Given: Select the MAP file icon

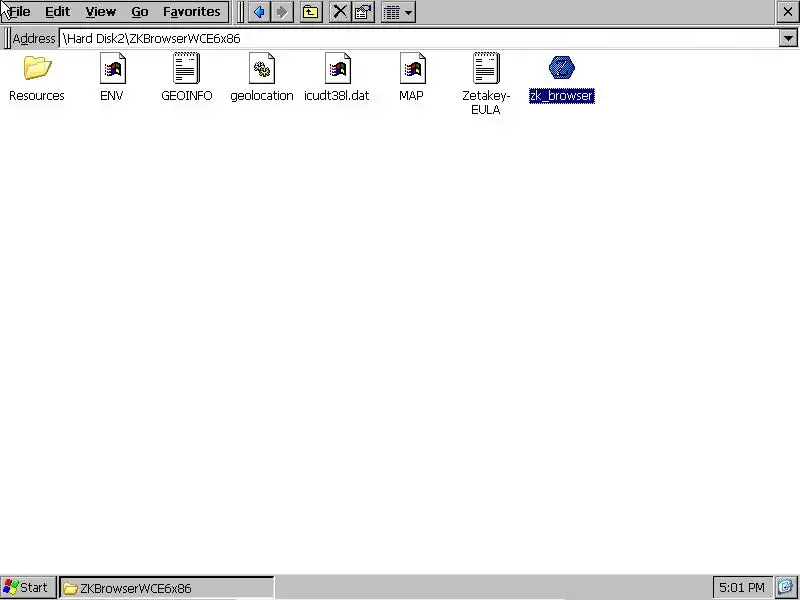Looking at the screenshot, I should point(412,68).
